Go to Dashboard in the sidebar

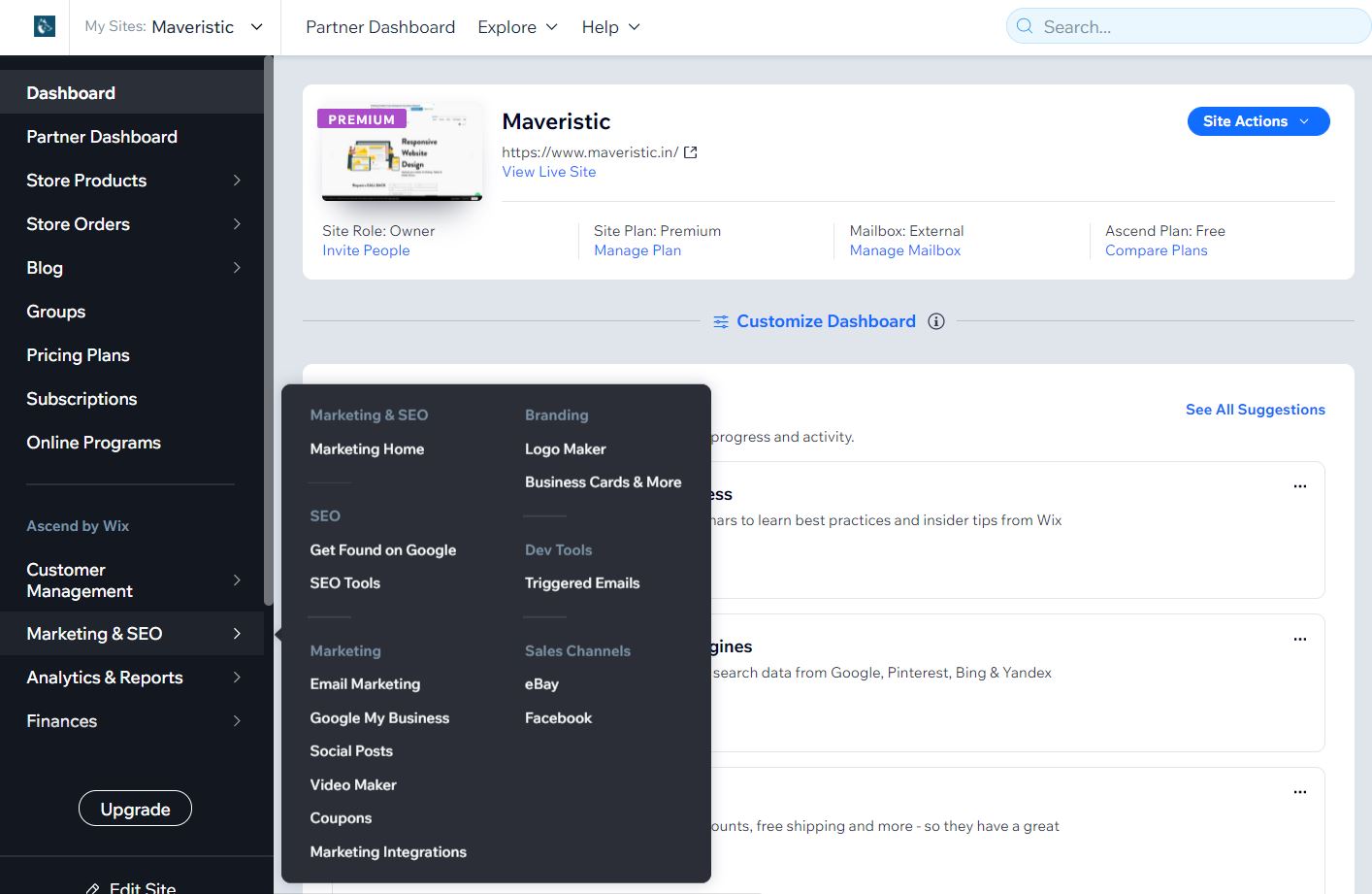132,93
